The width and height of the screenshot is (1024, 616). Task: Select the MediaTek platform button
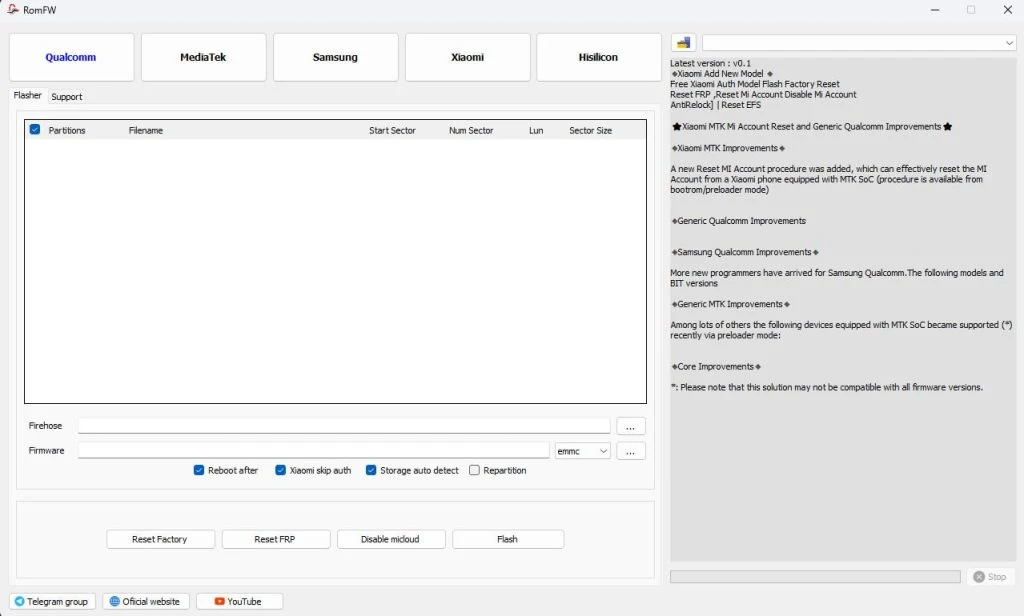[x=203, y=57]
